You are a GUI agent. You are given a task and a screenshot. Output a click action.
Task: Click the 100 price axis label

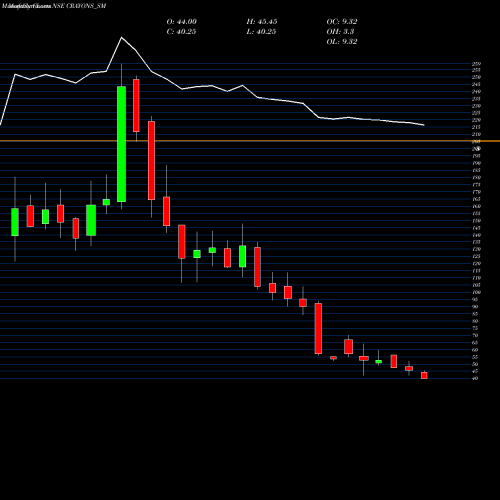pos(476,292)
